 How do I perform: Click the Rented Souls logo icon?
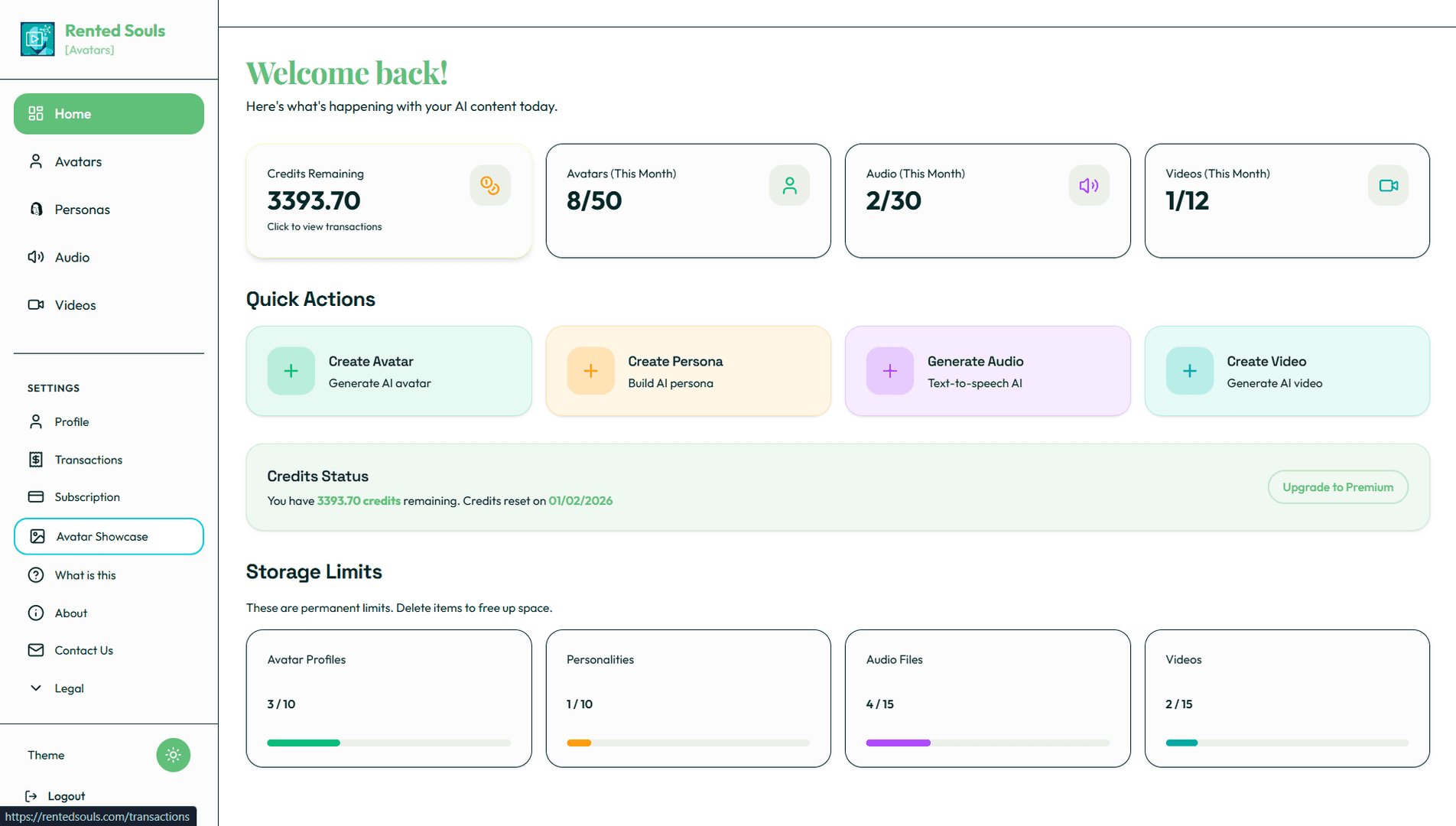point(37,39)
